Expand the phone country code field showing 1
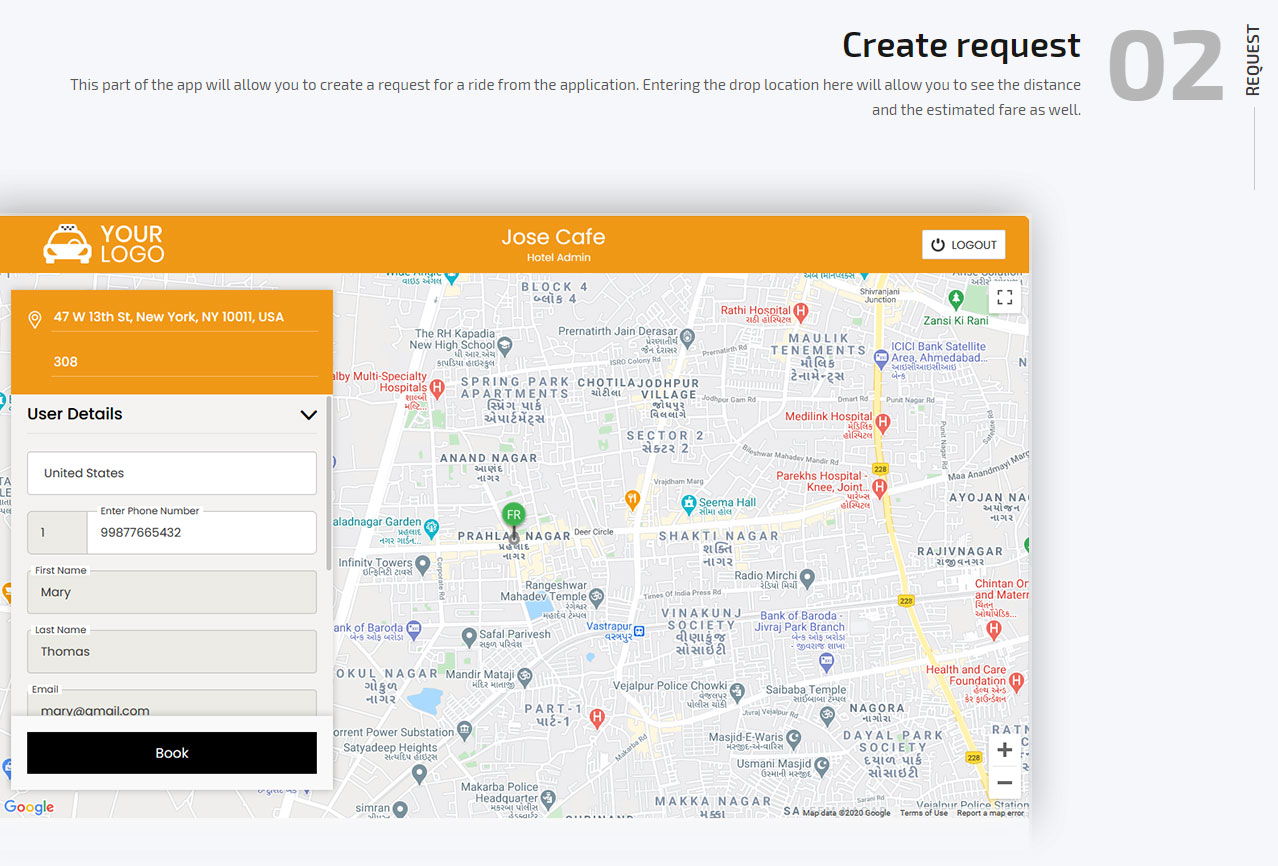The height and width of the screenshot is (866, 1278). point(57,533)
